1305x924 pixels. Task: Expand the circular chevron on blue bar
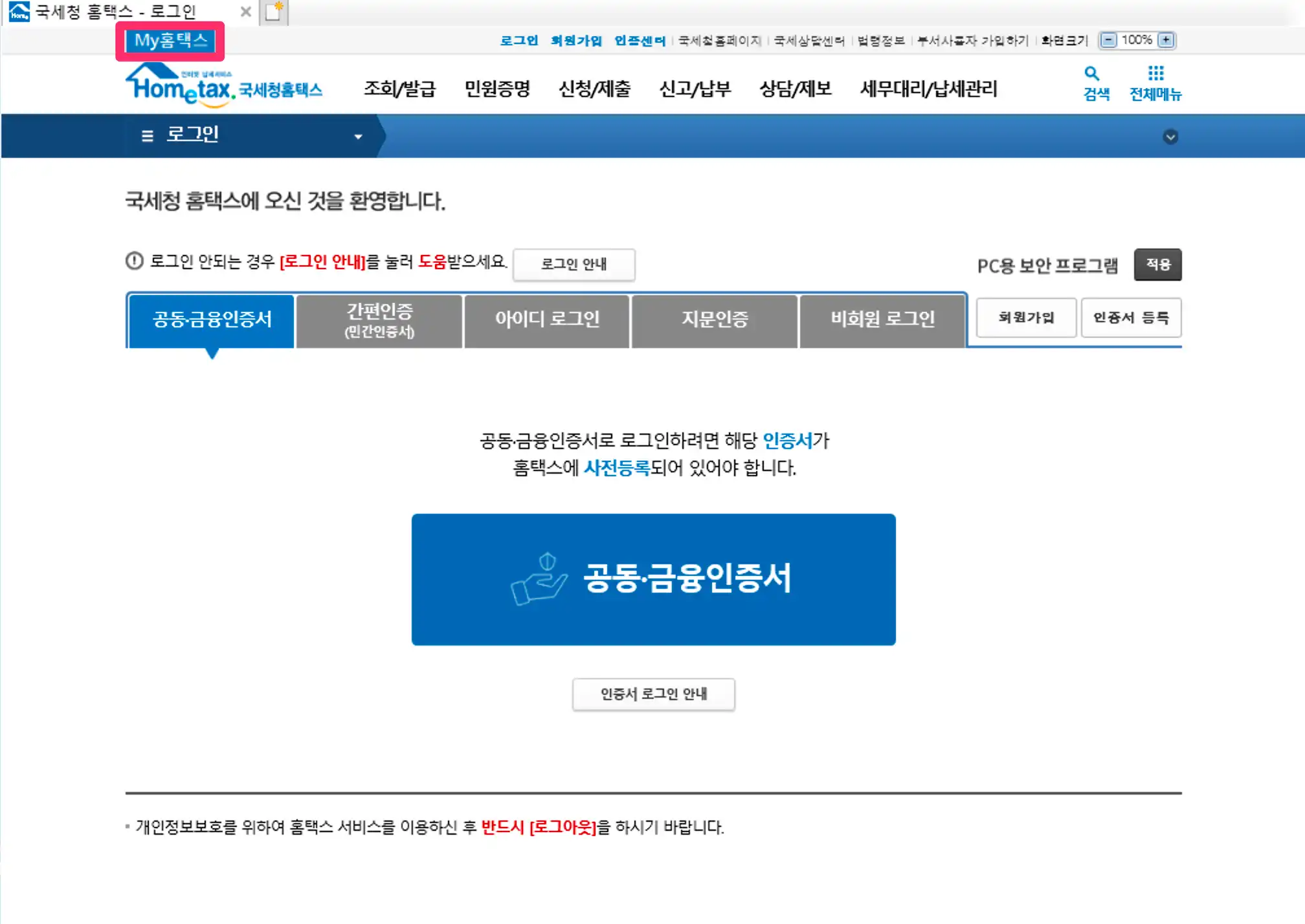1170,137
